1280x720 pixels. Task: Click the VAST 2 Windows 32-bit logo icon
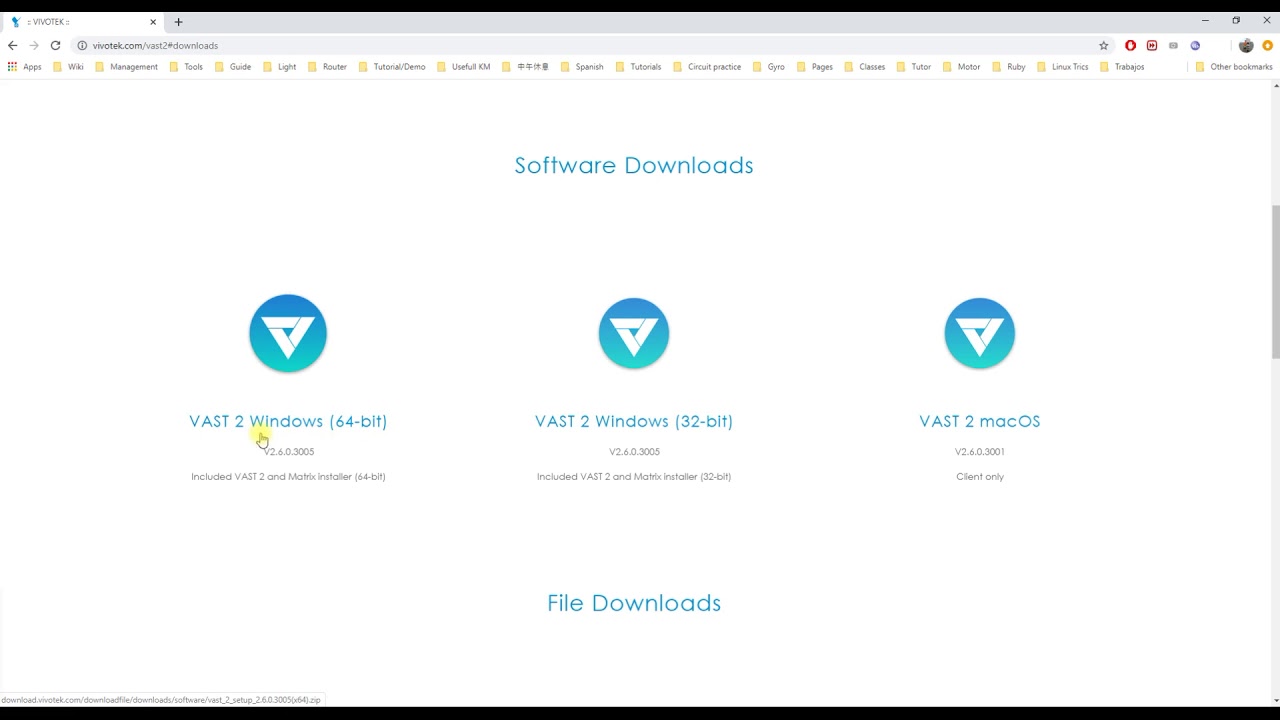click(x=634, y=333)
